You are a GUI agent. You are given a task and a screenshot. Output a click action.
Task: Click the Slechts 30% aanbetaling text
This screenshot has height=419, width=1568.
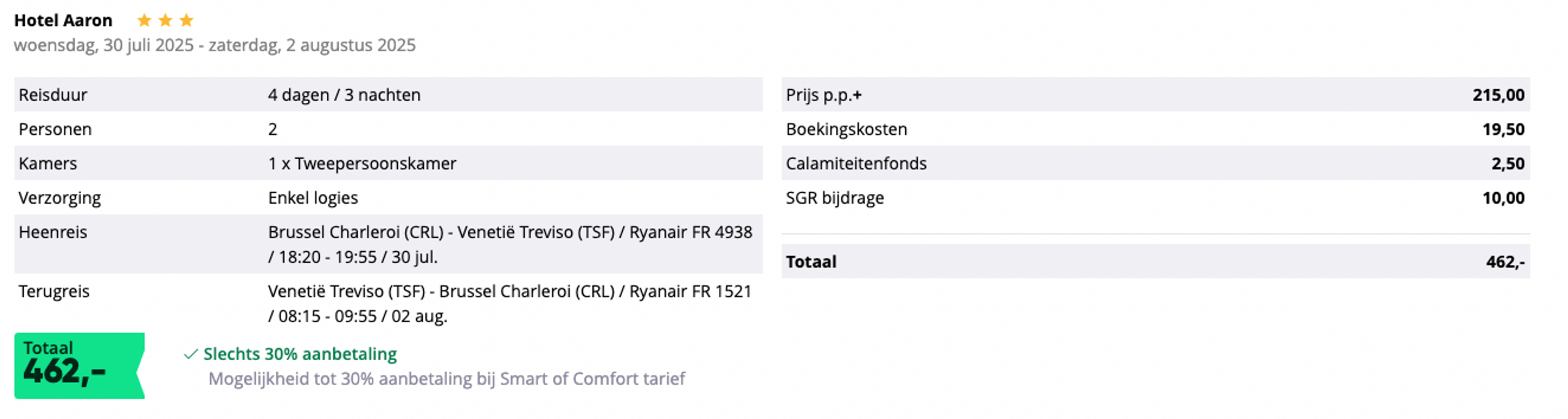300,354
